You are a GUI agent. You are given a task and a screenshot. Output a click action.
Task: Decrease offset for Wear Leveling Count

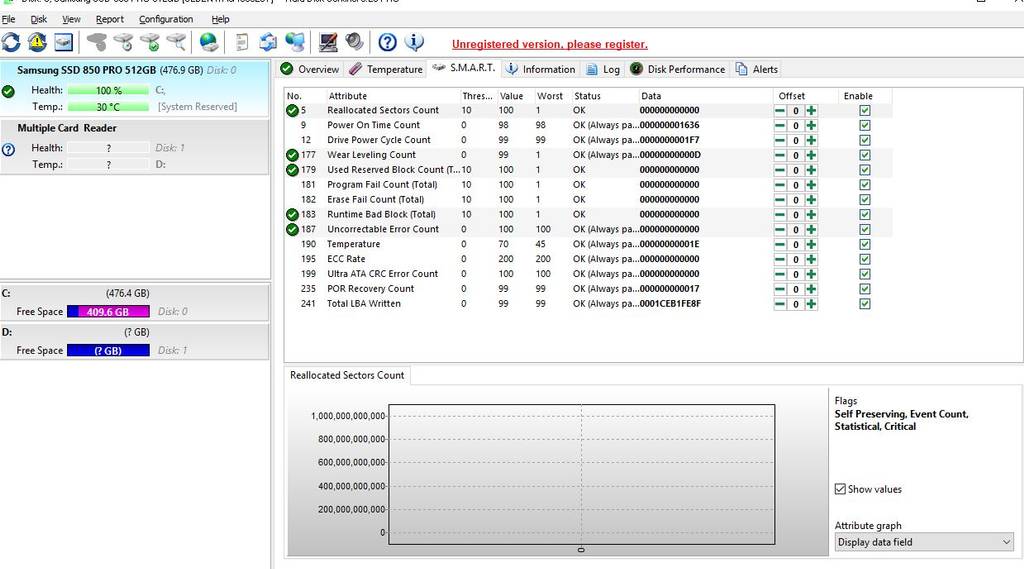pyautogui.click(x=780, y=155)
